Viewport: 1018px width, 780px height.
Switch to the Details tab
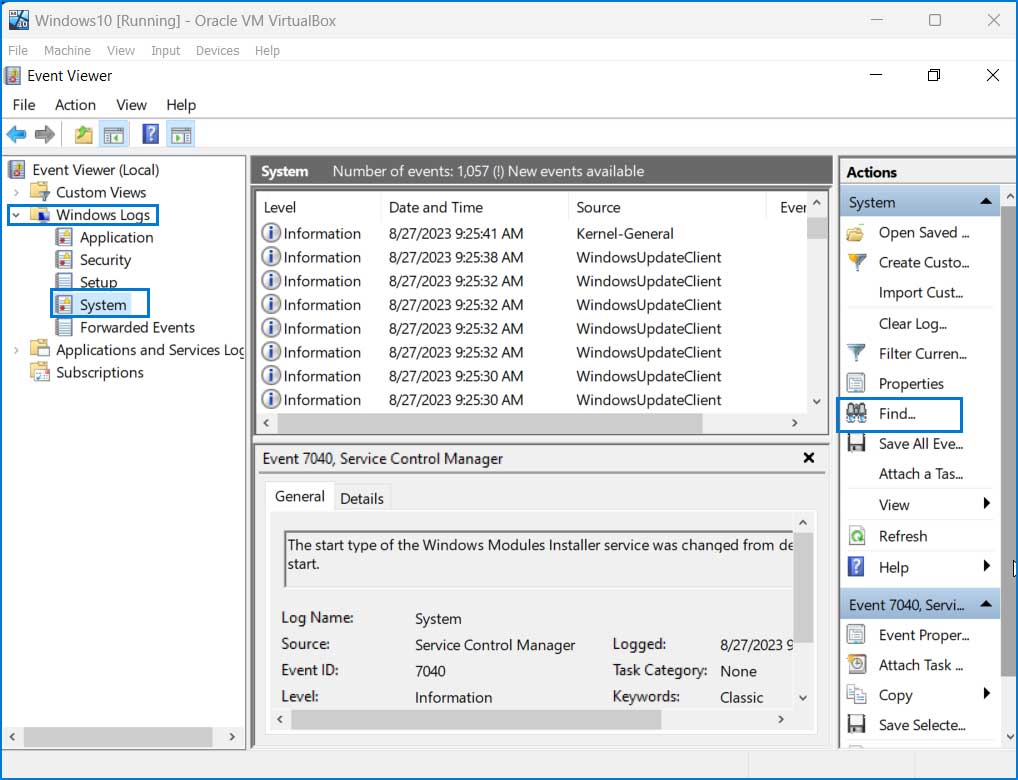362,499
